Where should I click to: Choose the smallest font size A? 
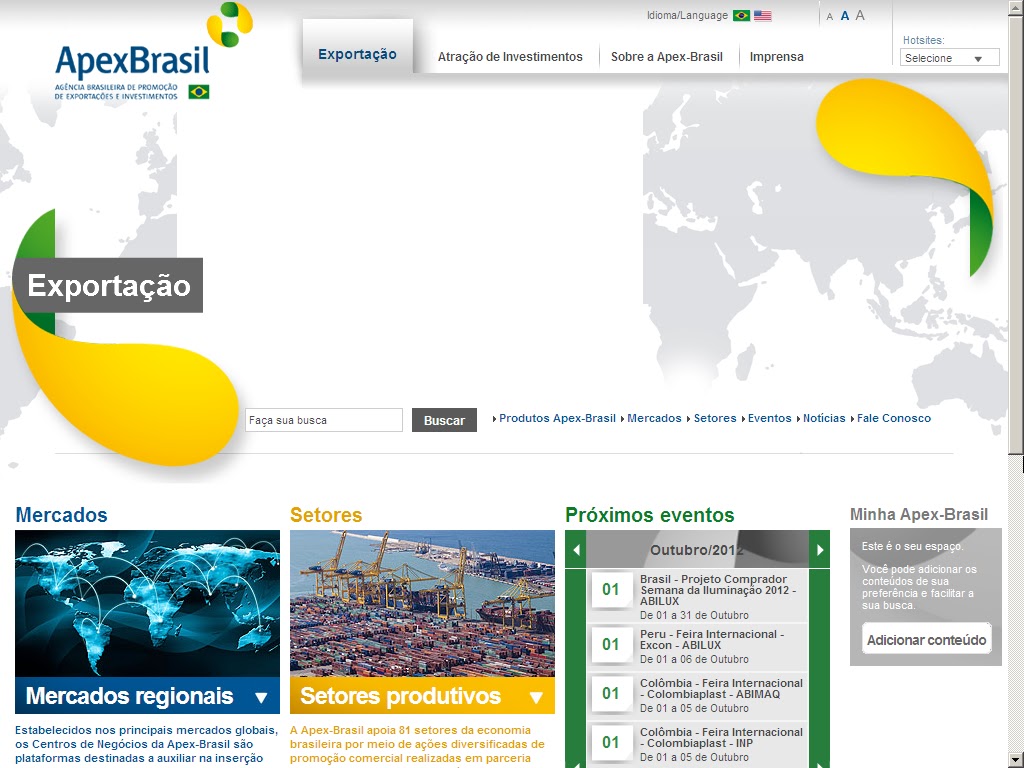(829, 16)
